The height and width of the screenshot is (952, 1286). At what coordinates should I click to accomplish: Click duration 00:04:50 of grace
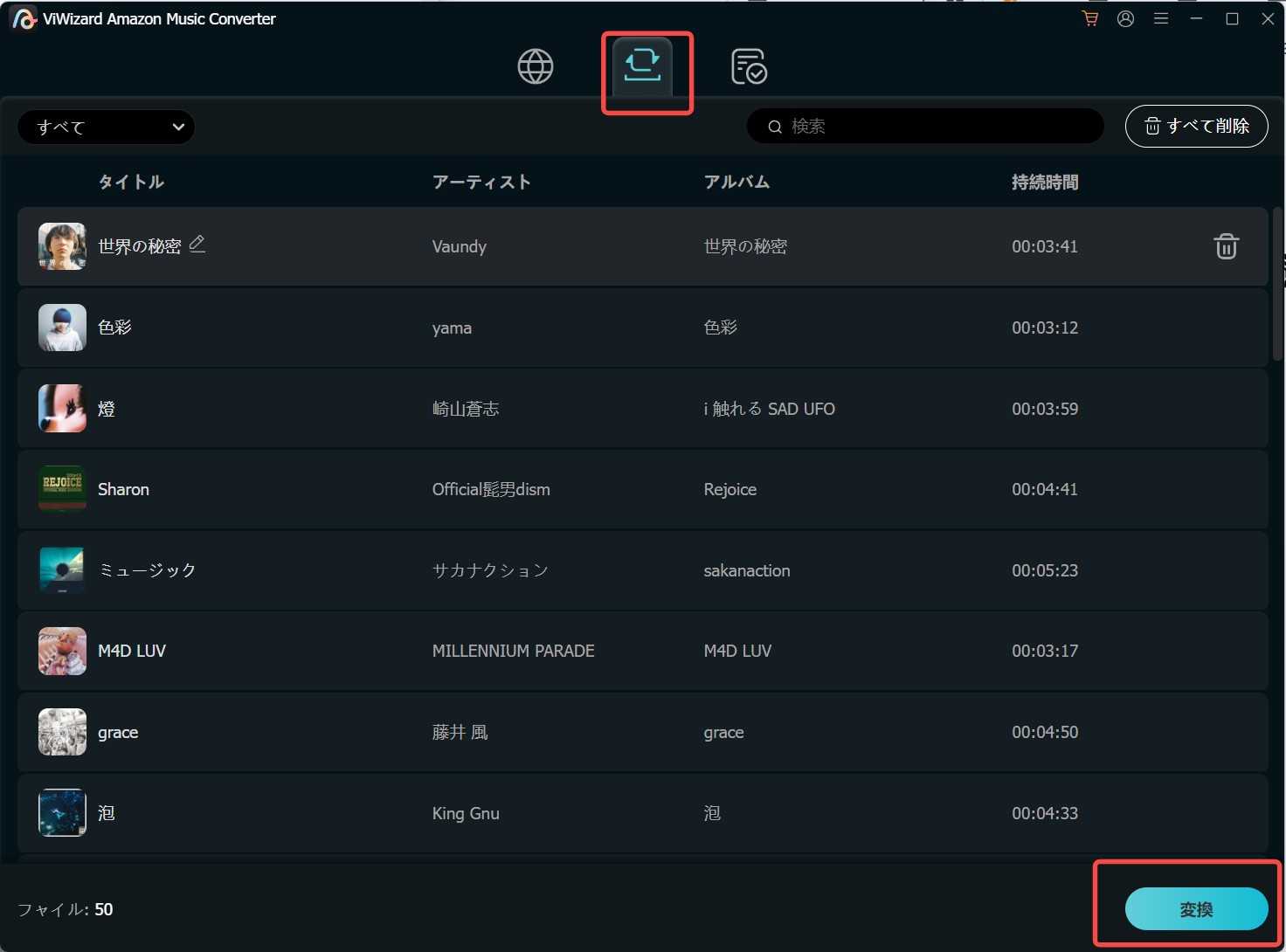(x=1045, y=732)
